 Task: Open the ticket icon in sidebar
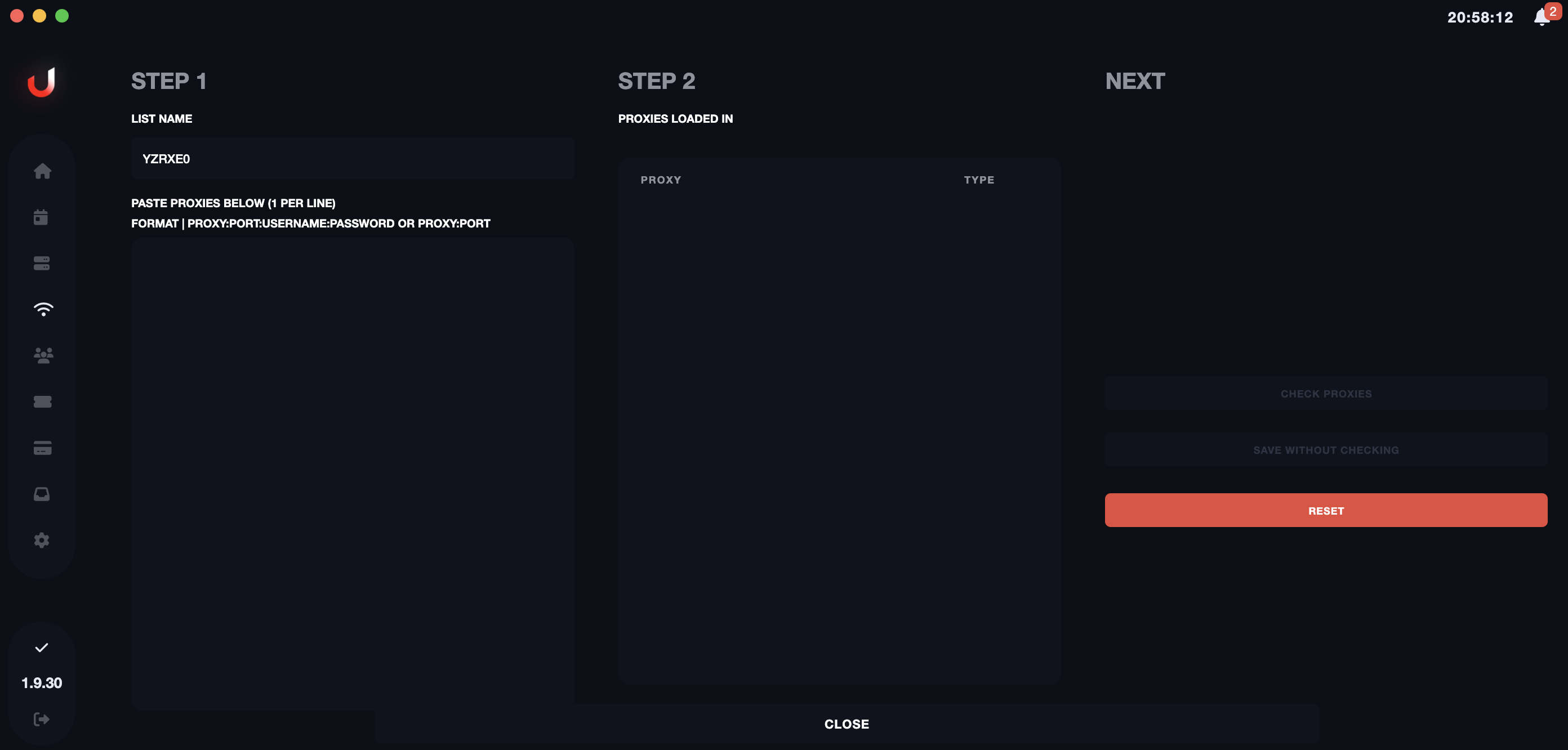(42, 402)
